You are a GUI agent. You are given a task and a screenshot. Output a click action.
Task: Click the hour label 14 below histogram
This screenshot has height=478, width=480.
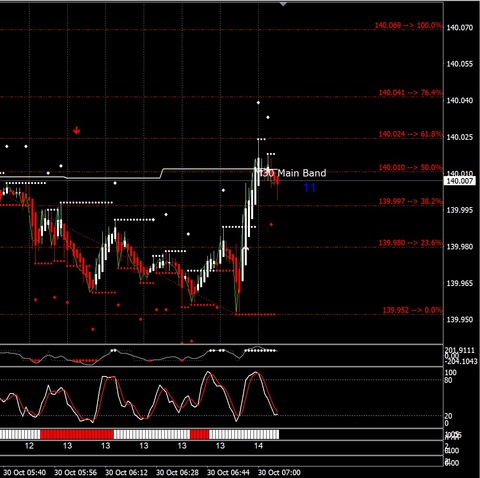pos(258,446)
